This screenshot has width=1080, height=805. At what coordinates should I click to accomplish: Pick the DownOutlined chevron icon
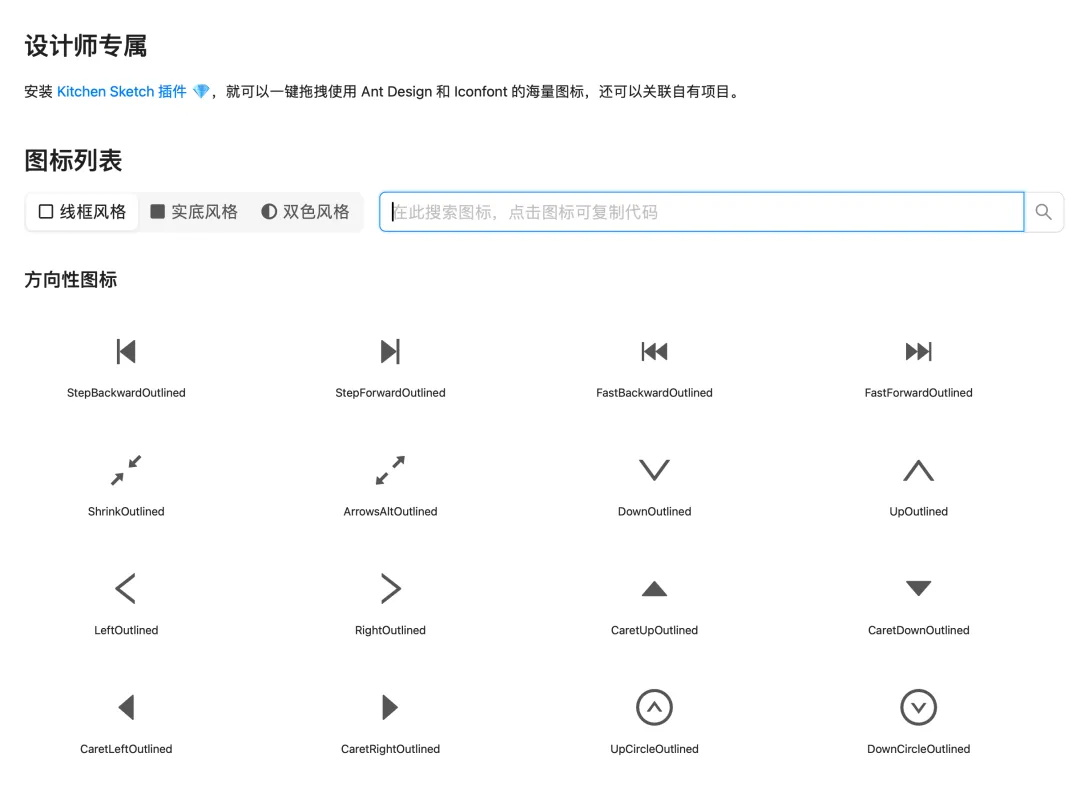tap(654, 470)
